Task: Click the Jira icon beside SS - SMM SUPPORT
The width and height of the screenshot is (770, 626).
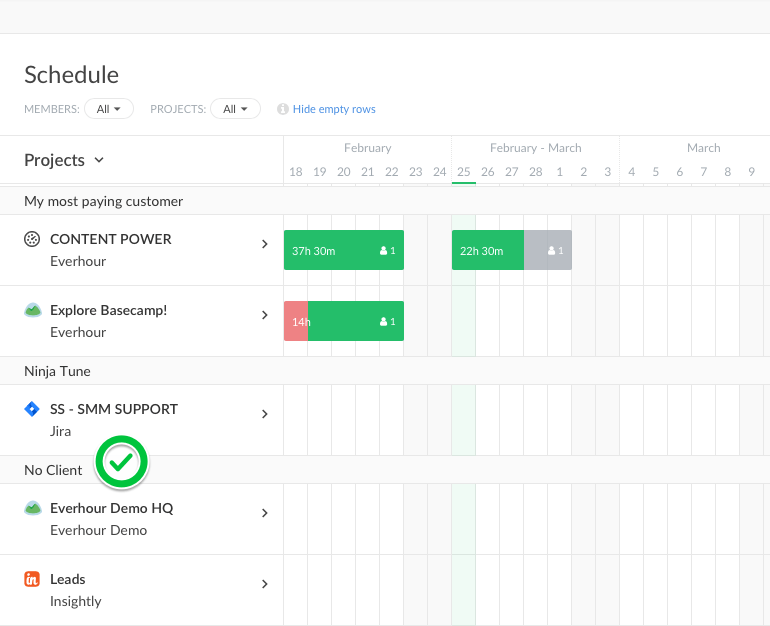Action: [32, 409]
